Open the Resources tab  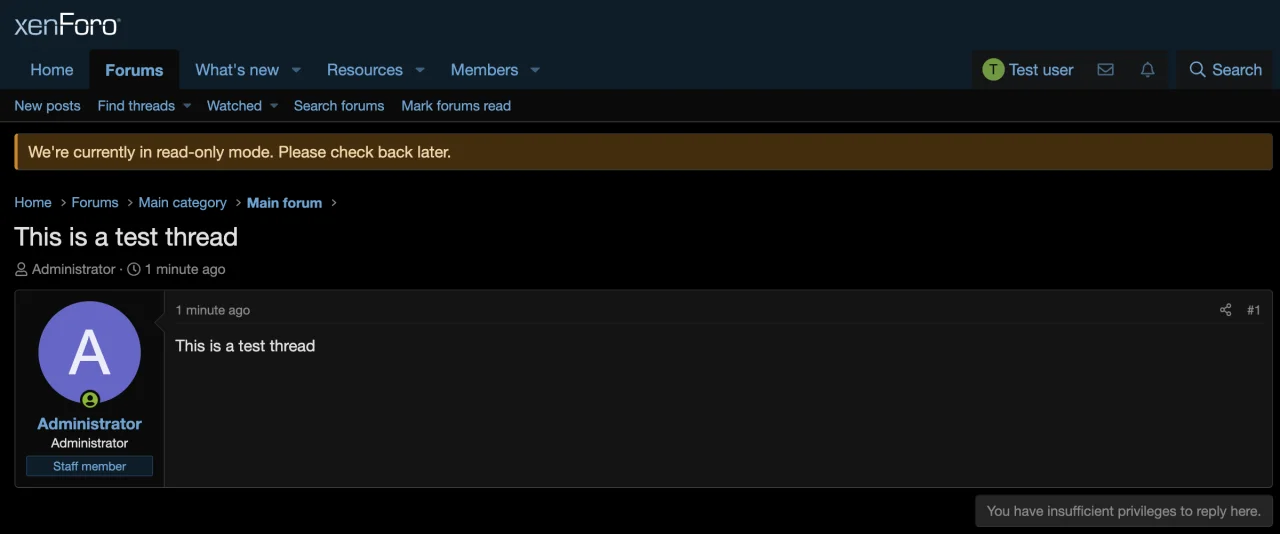coord(365,70)
